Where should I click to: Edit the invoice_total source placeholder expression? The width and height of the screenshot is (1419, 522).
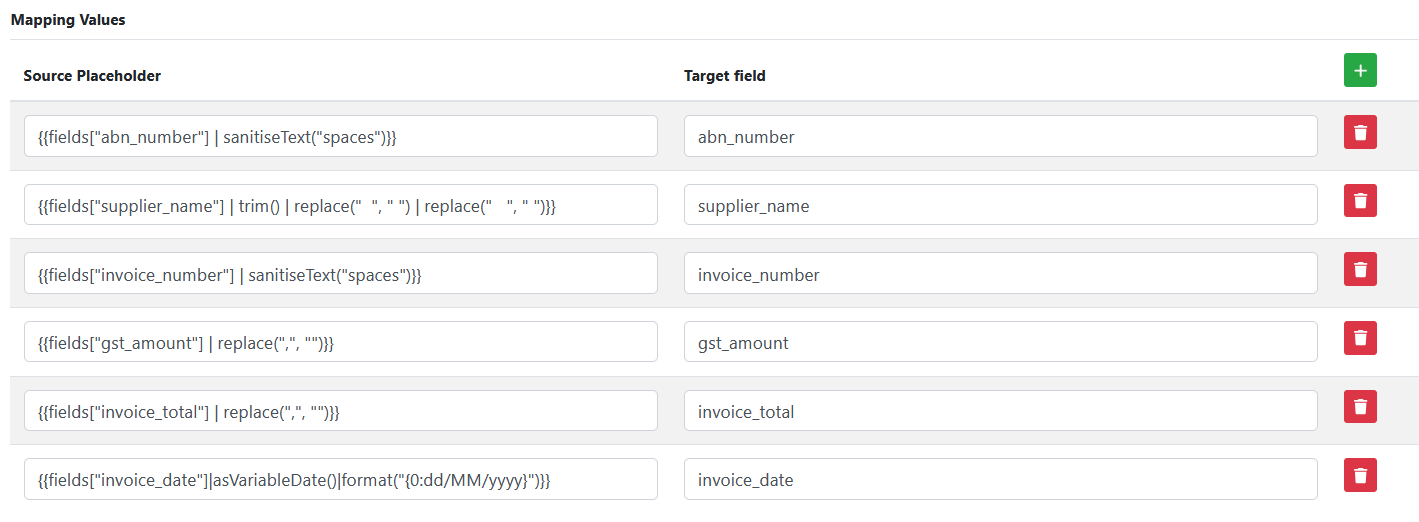340,412
